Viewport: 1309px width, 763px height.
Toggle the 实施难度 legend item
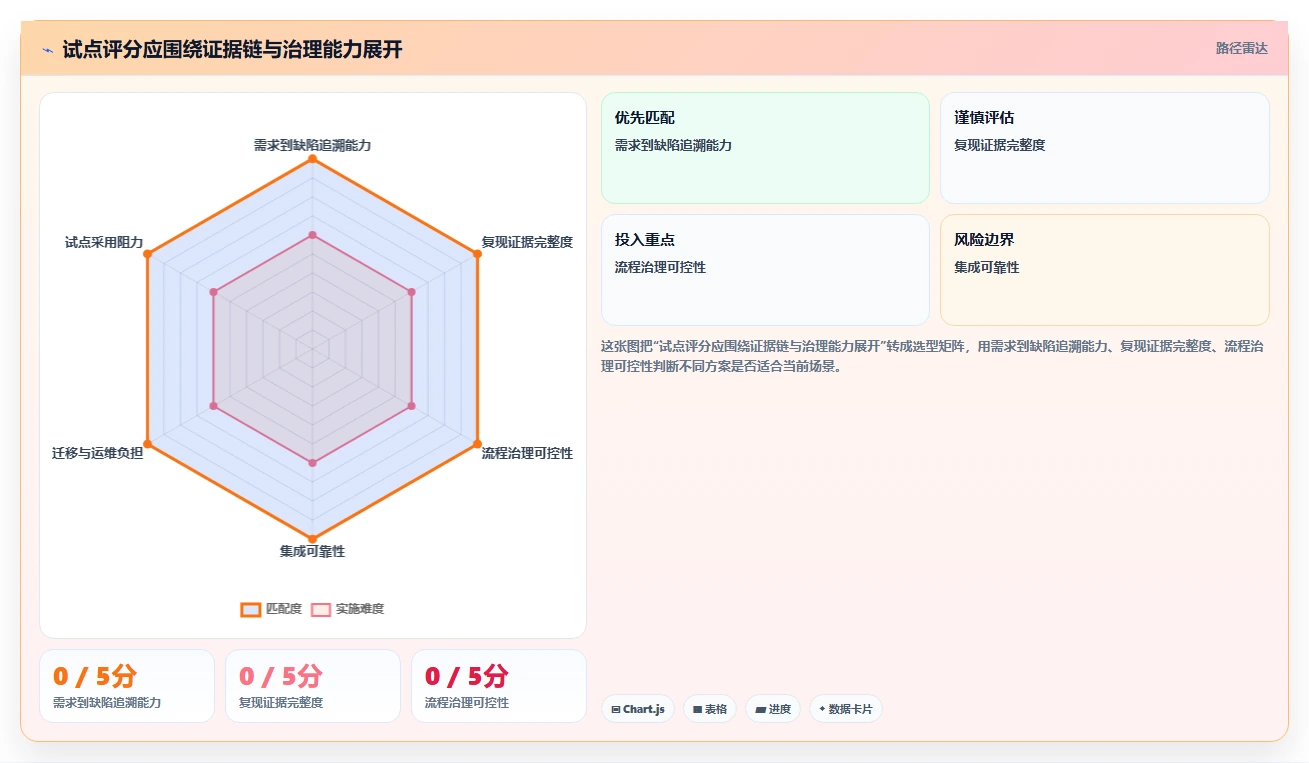(x=347, y=609)
